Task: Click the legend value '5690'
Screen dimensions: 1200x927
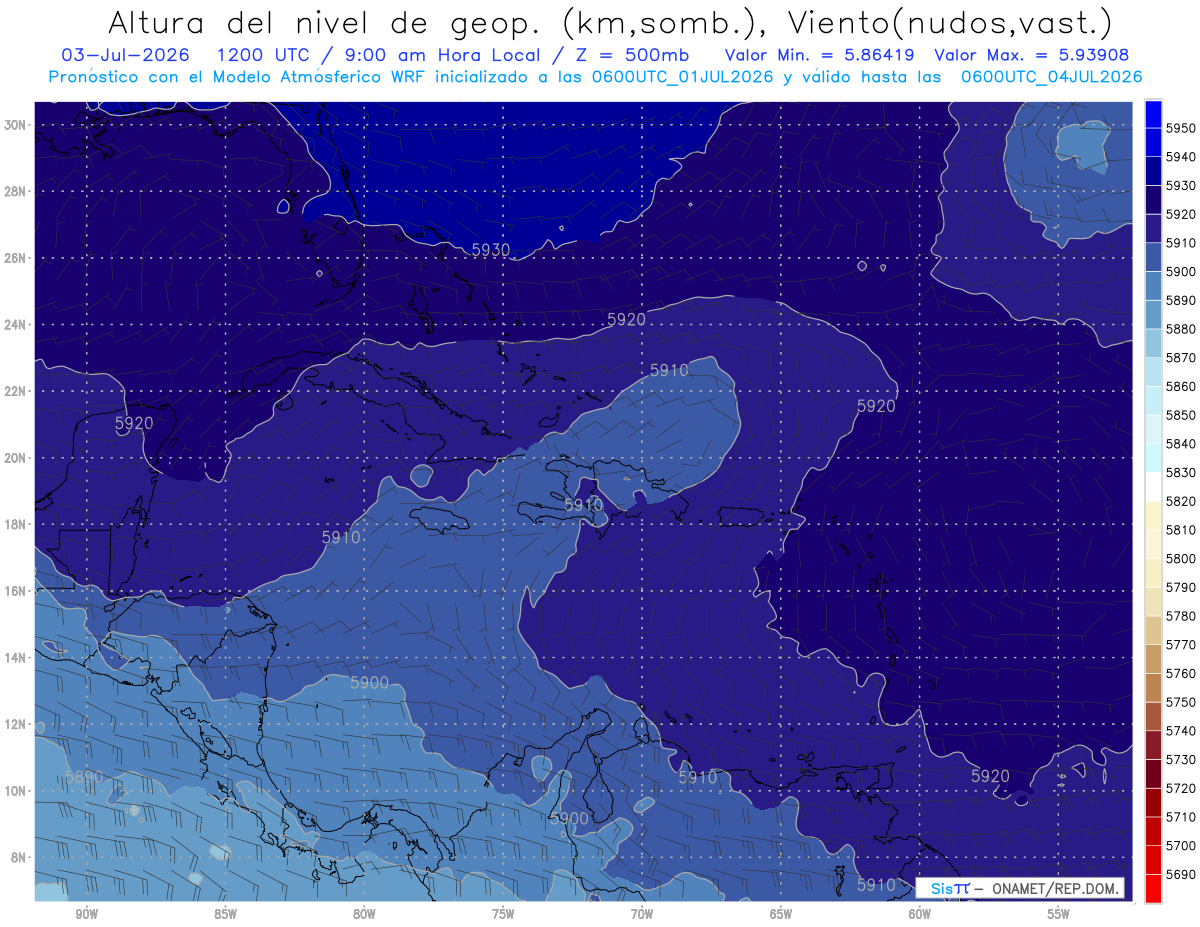Action: pyautogui.click(x=1181, y=874)
